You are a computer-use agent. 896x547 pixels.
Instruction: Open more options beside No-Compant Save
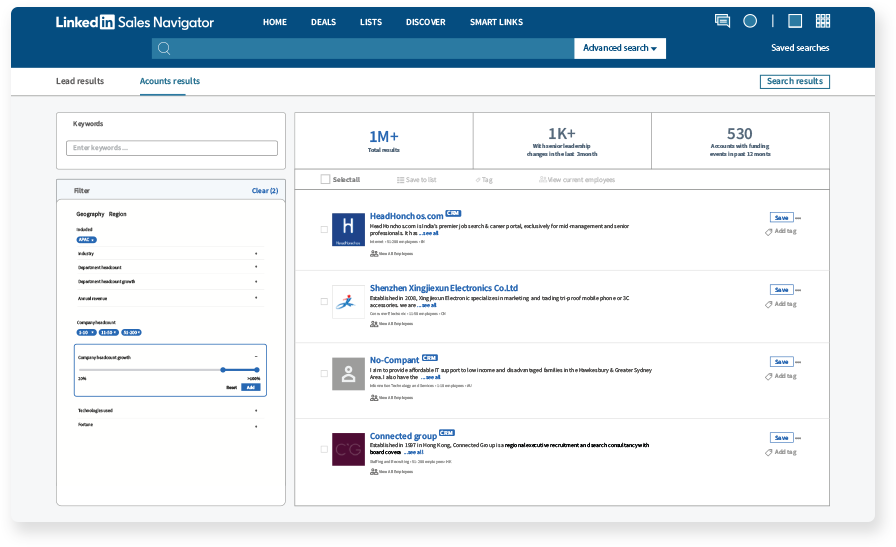[798, 362]
